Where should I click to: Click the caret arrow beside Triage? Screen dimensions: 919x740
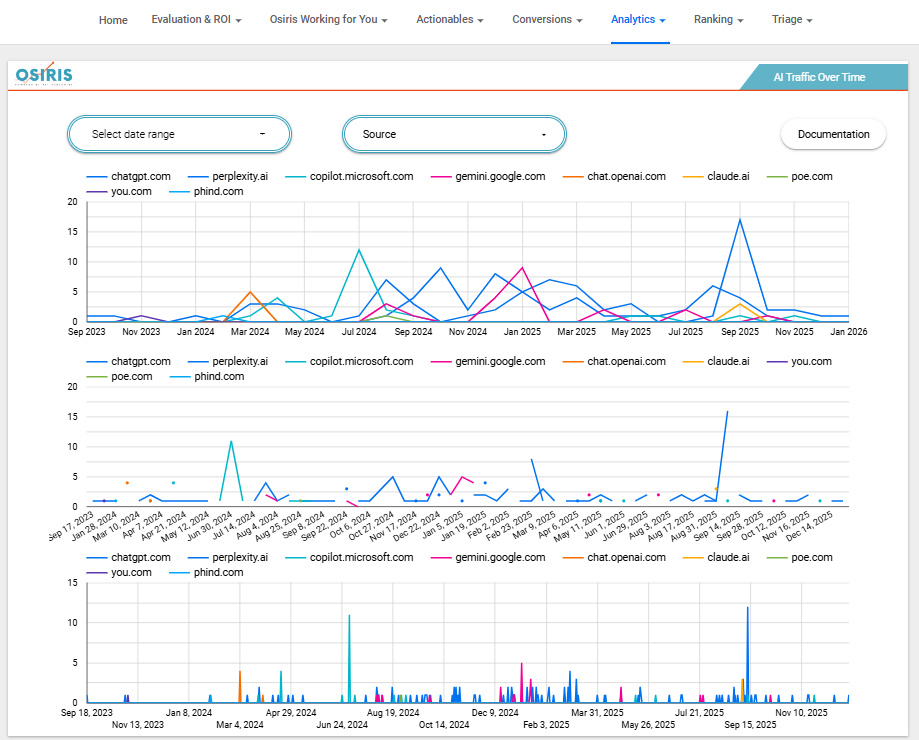coord(809,20)
